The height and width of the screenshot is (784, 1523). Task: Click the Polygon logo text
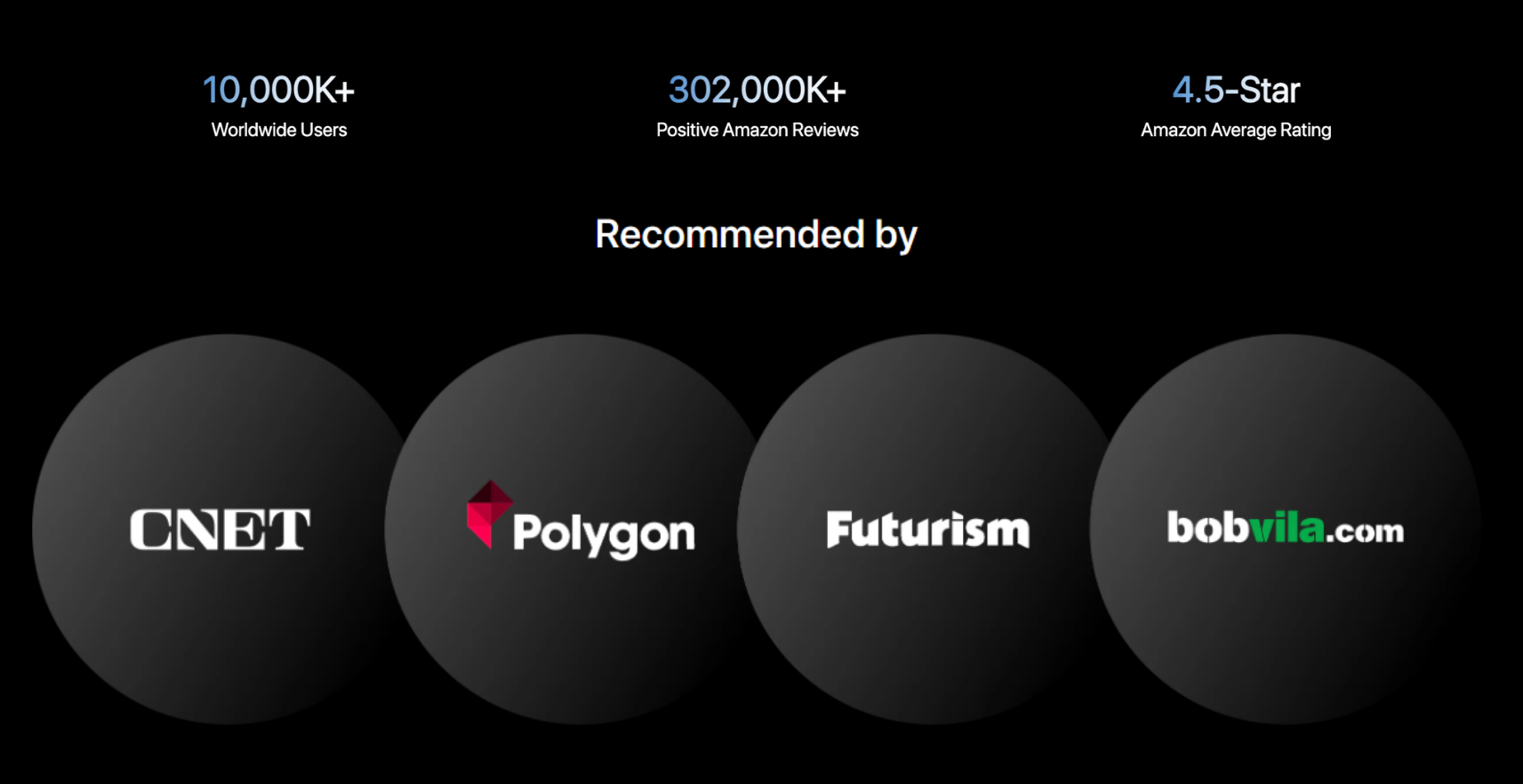(x=604, y=533)
